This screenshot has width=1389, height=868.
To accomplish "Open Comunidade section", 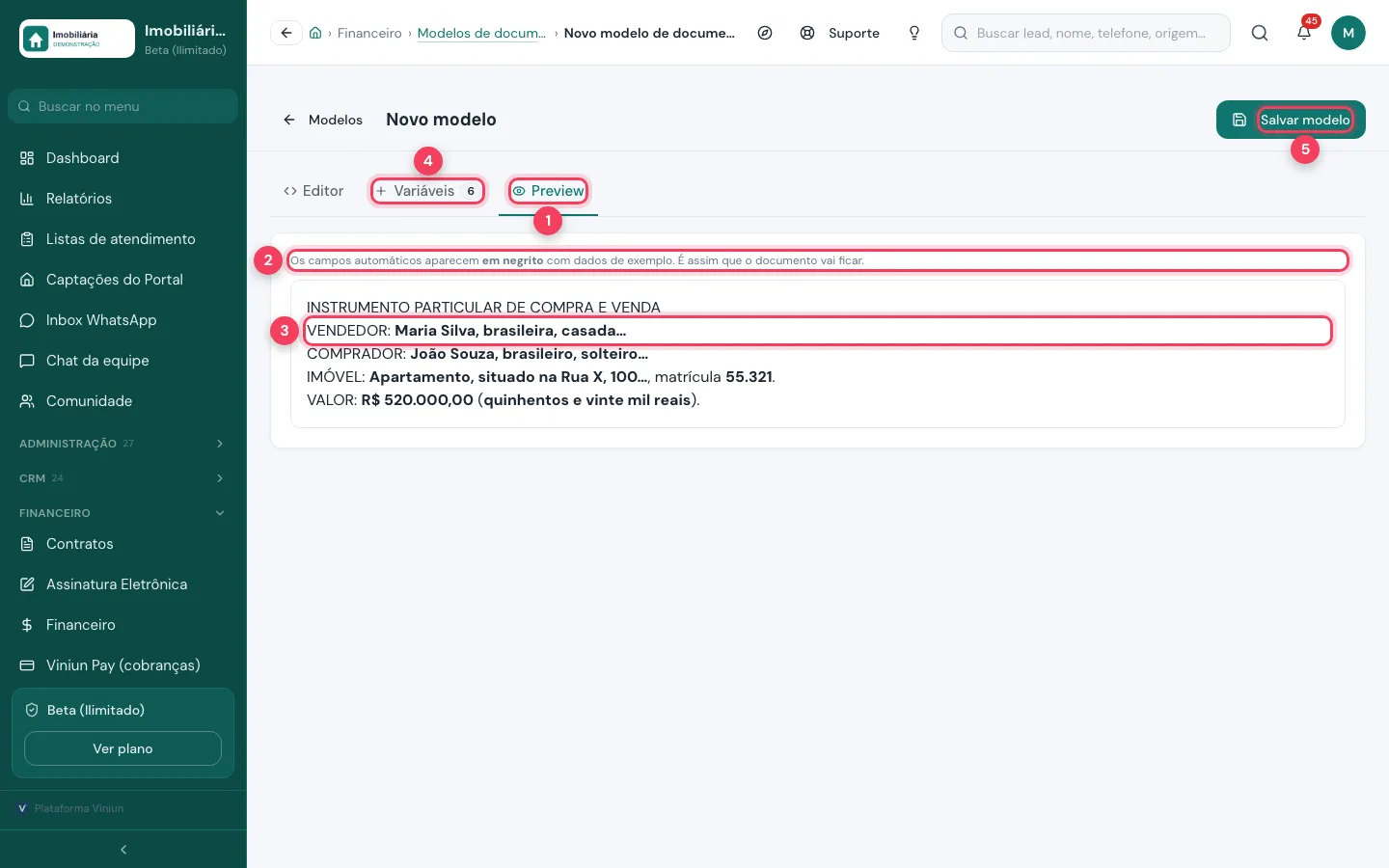I will coord(123,401).
